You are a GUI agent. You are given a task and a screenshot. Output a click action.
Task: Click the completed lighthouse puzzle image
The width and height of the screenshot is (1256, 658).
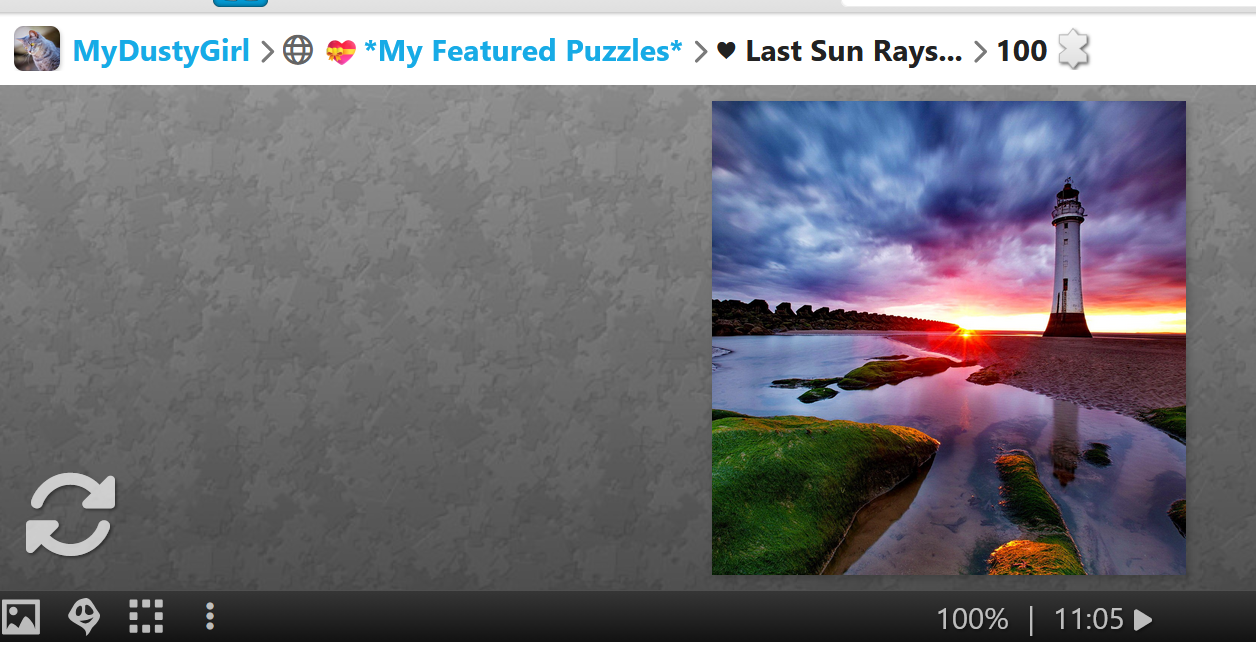(x=949, y=338)
